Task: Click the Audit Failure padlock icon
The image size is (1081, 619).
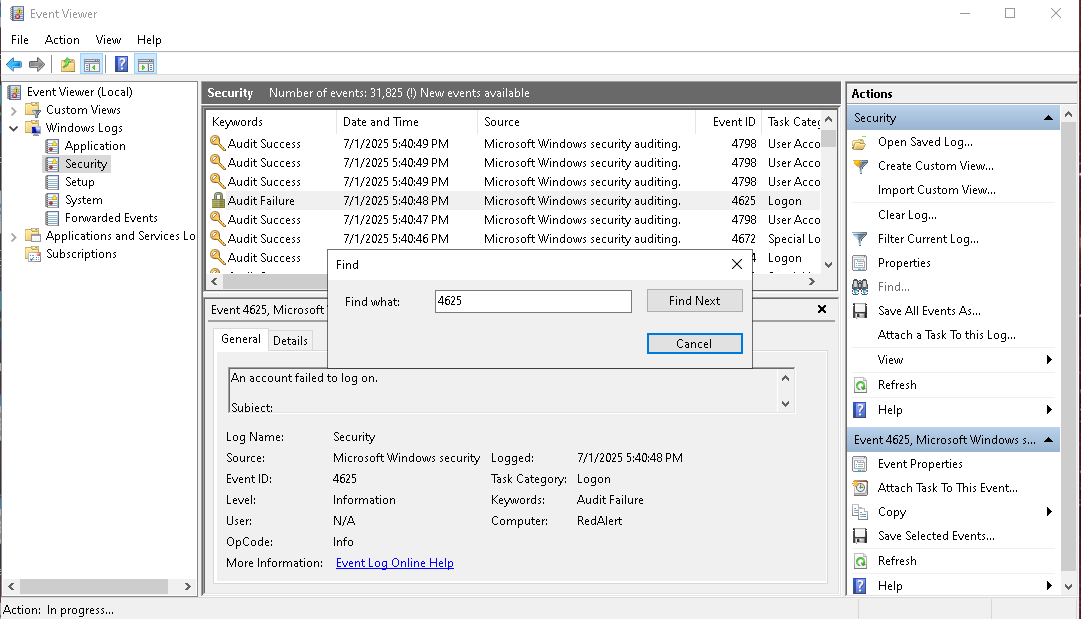Action: tap(218, 201)
